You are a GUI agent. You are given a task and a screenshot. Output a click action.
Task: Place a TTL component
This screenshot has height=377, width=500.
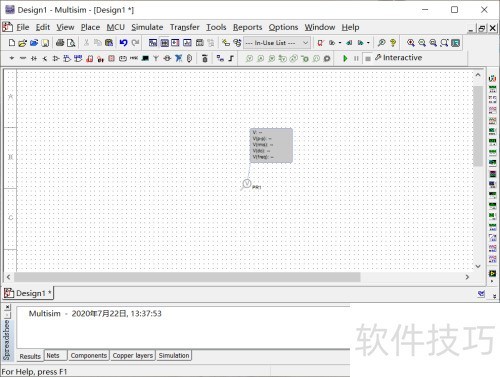[x=67, y=58]
